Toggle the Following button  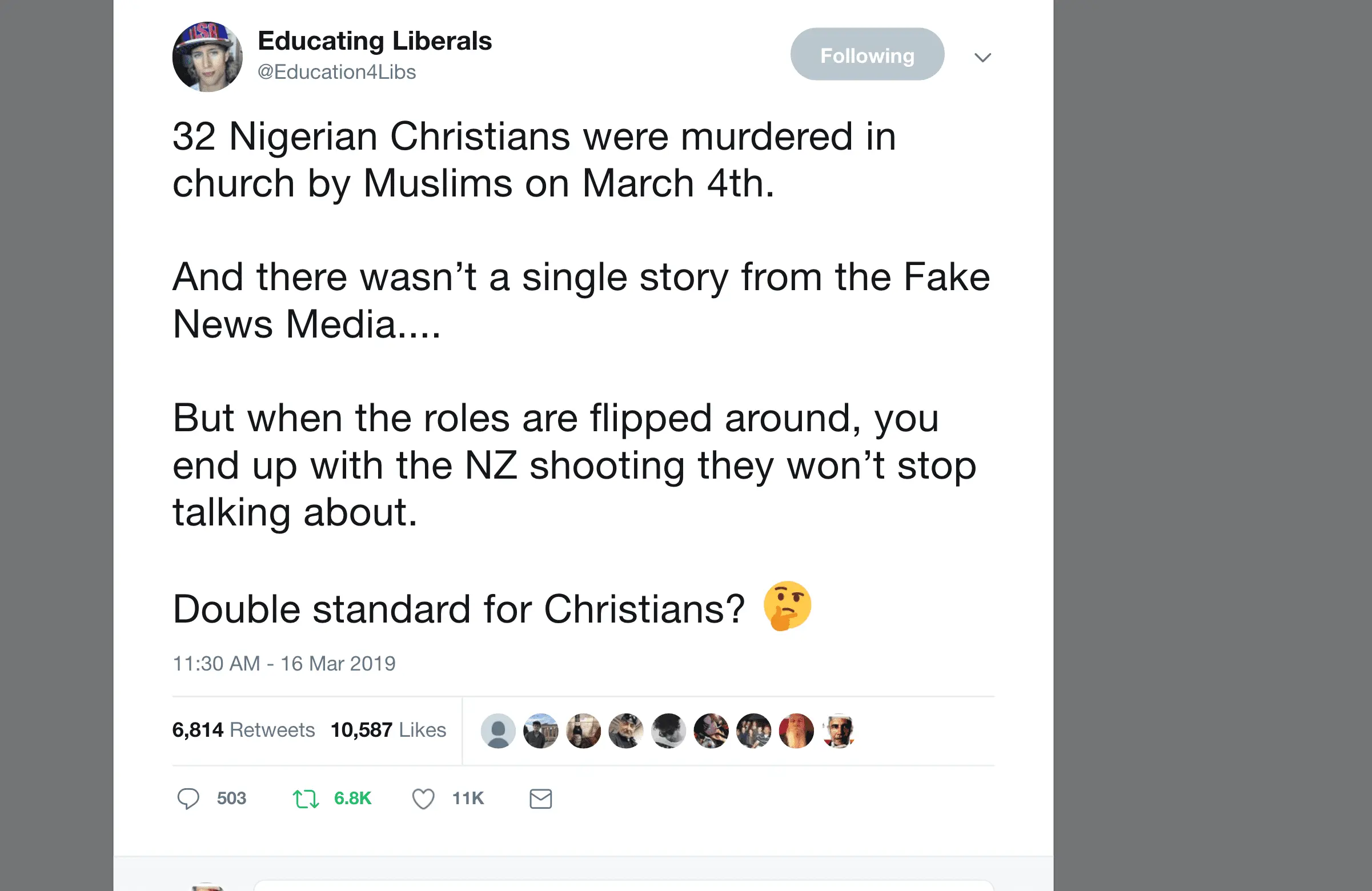[867, 54]
